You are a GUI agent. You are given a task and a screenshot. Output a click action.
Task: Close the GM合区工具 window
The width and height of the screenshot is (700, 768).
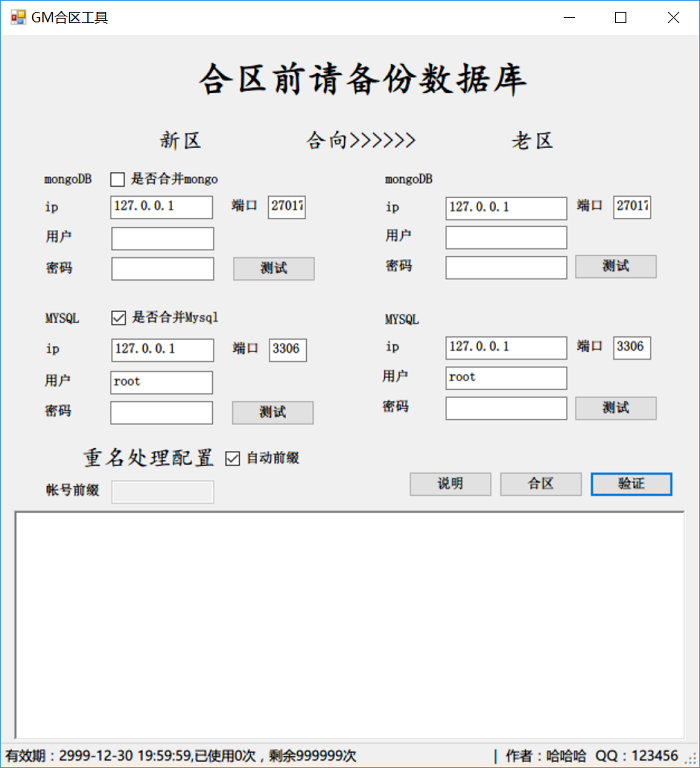click(x=673, y=18)
